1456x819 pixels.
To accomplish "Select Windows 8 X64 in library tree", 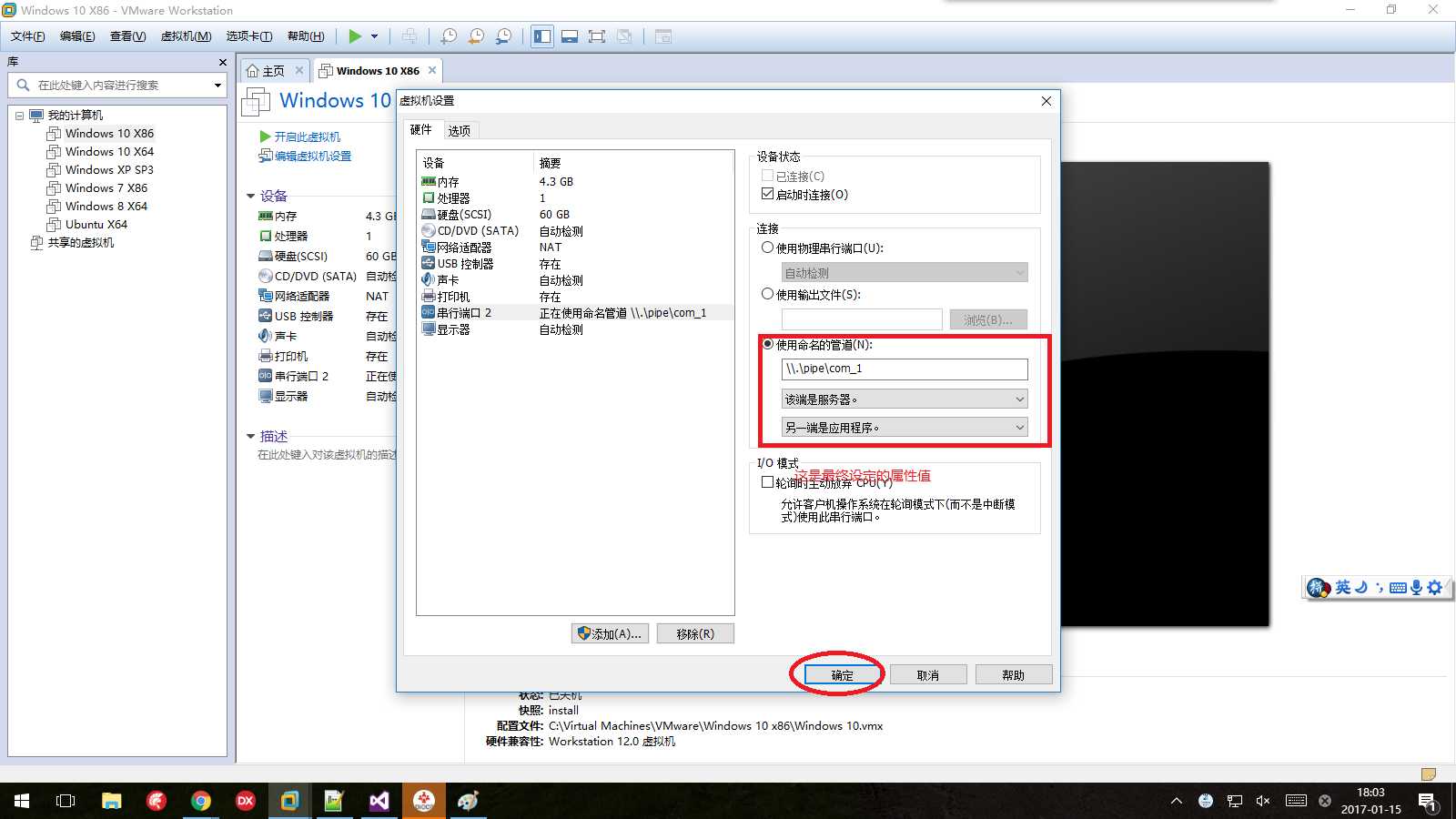I will coord(106,206).
